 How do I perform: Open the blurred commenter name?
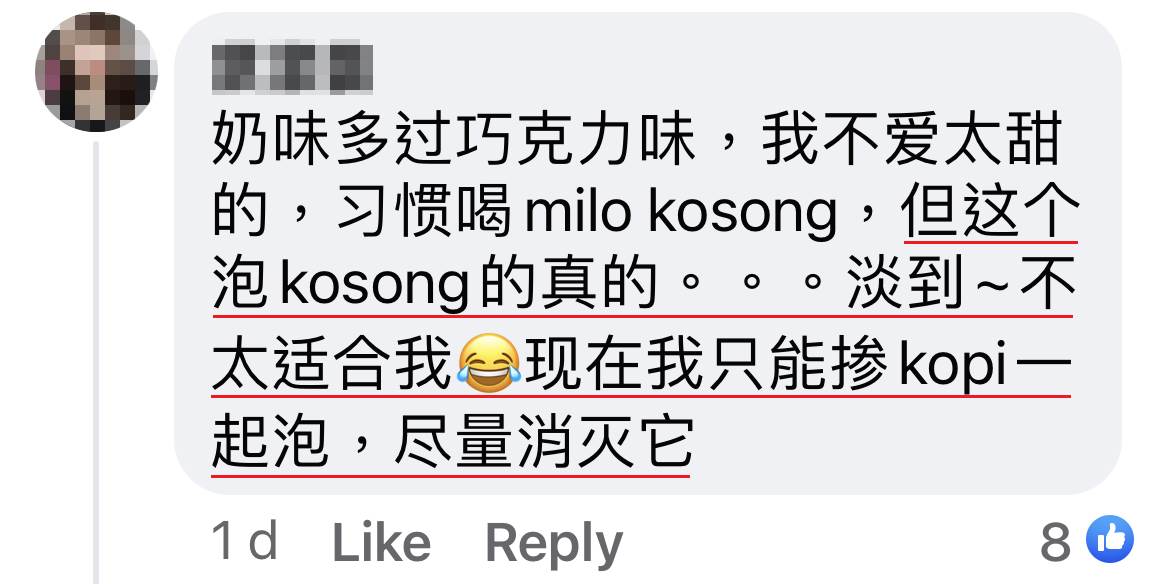point(292,68)
